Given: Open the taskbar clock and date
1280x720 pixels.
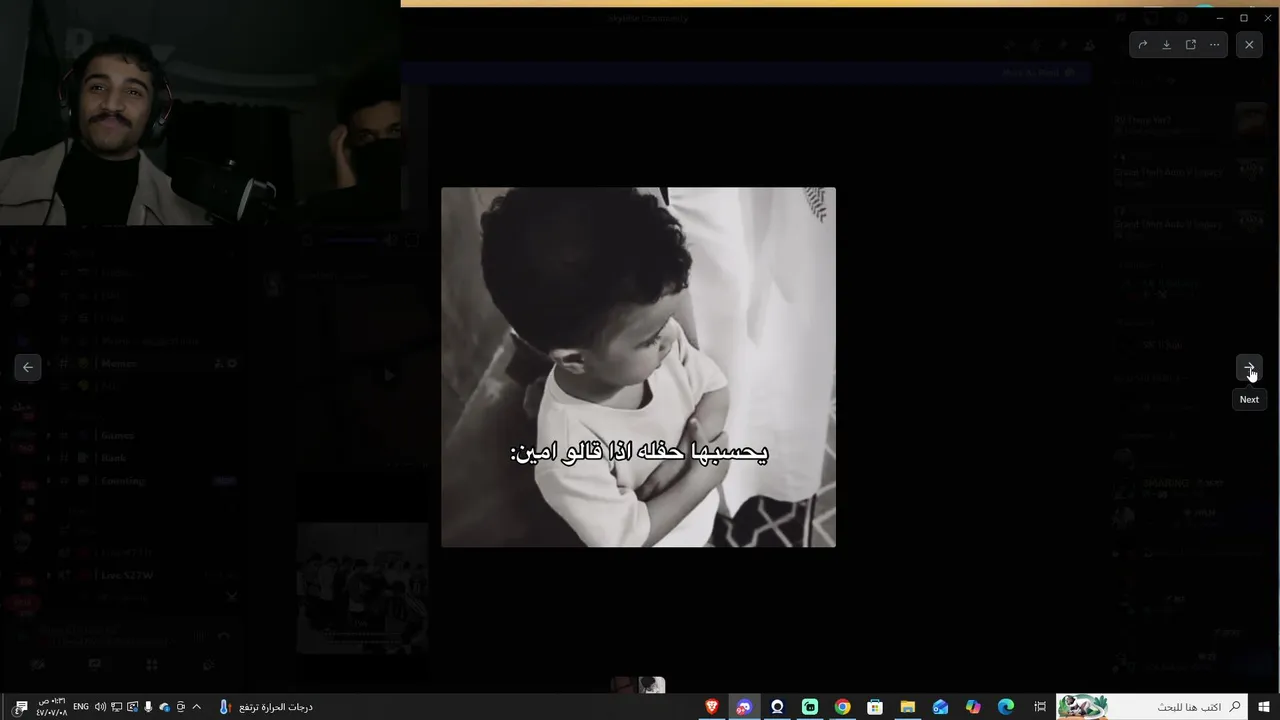Looking at the screenshot, I should (x=52, y=707).
